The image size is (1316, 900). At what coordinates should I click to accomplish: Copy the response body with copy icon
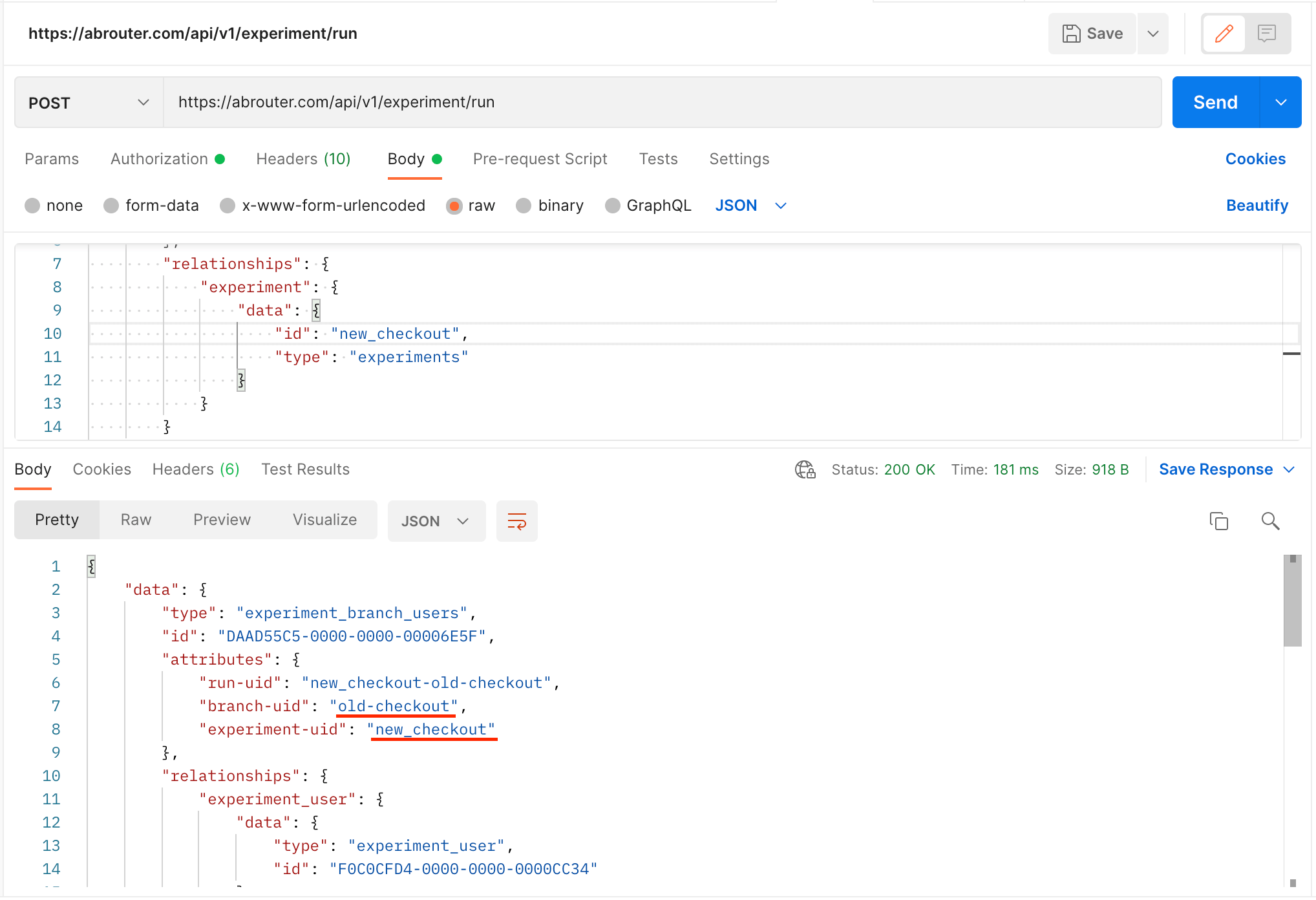pyautogui.click(x=1219, y=521)
